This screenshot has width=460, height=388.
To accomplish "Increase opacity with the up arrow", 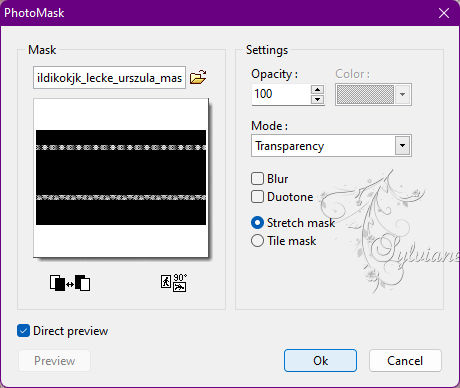I will pyautogui.click(x=317, y=89).
